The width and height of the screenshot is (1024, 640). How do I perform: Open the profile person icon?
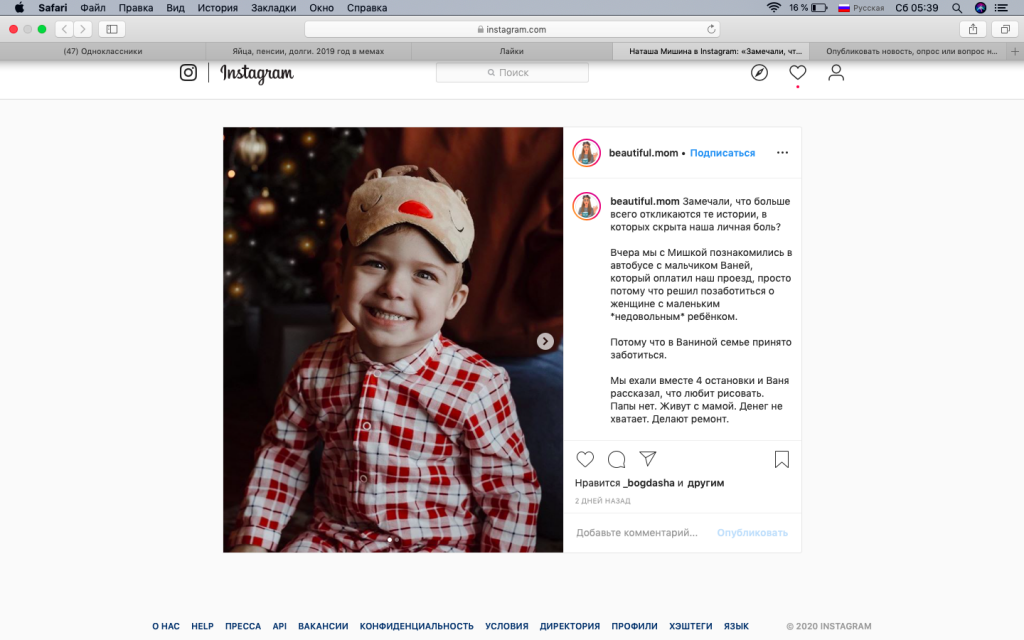tap(836, 73)
